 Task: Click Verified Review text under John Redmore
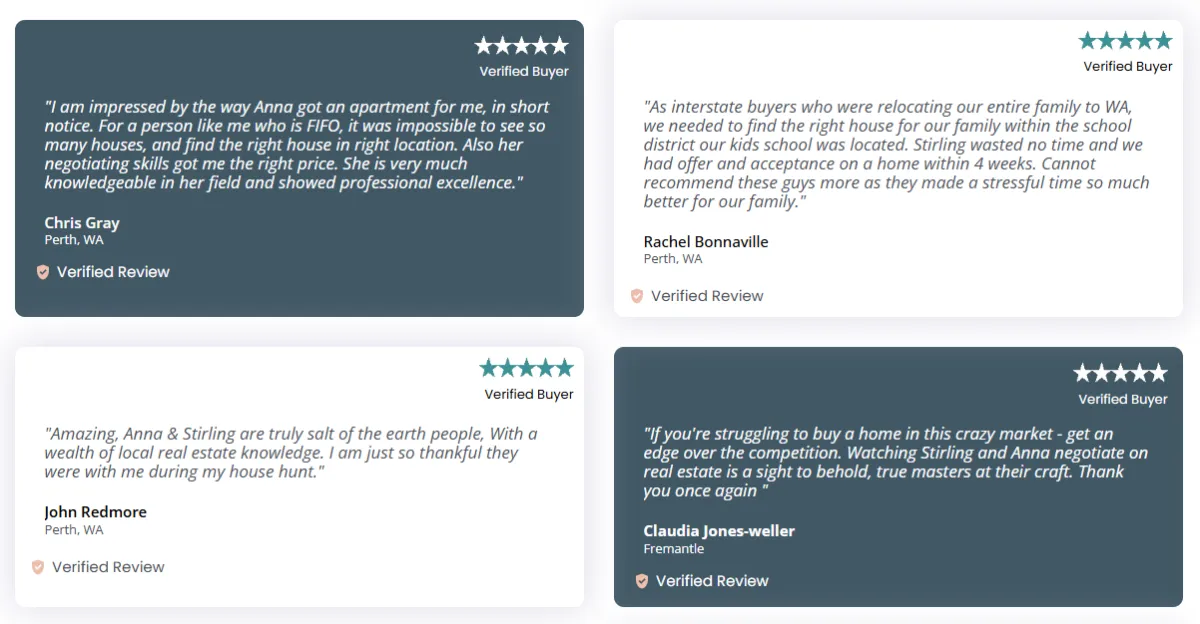[x=108, y=567]
